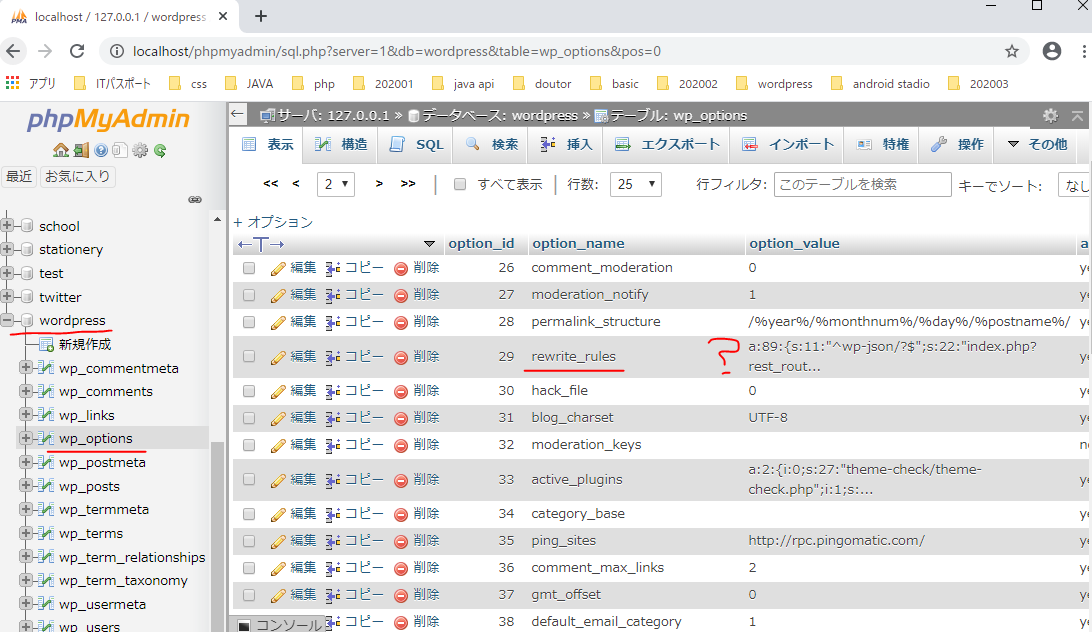Image resolution: width=1092 pixels, height=632 pixels.
Task: Open a new browser tab
Action: pyautogui.click(x=260, y=16)
